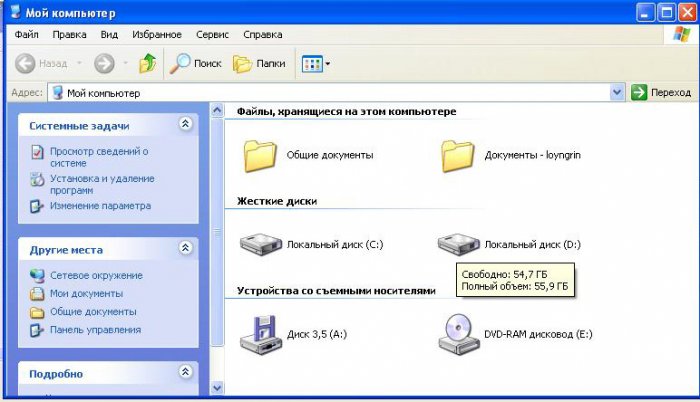
Task: Click system info icon in sidebar
Action: 37,152
